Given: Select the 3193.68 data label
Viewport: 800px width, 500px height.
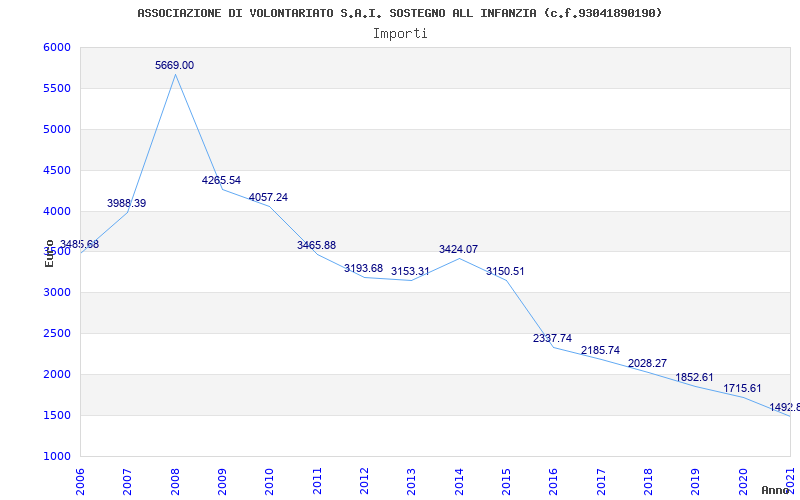Looking at the screenshot, I should (363, 268).
